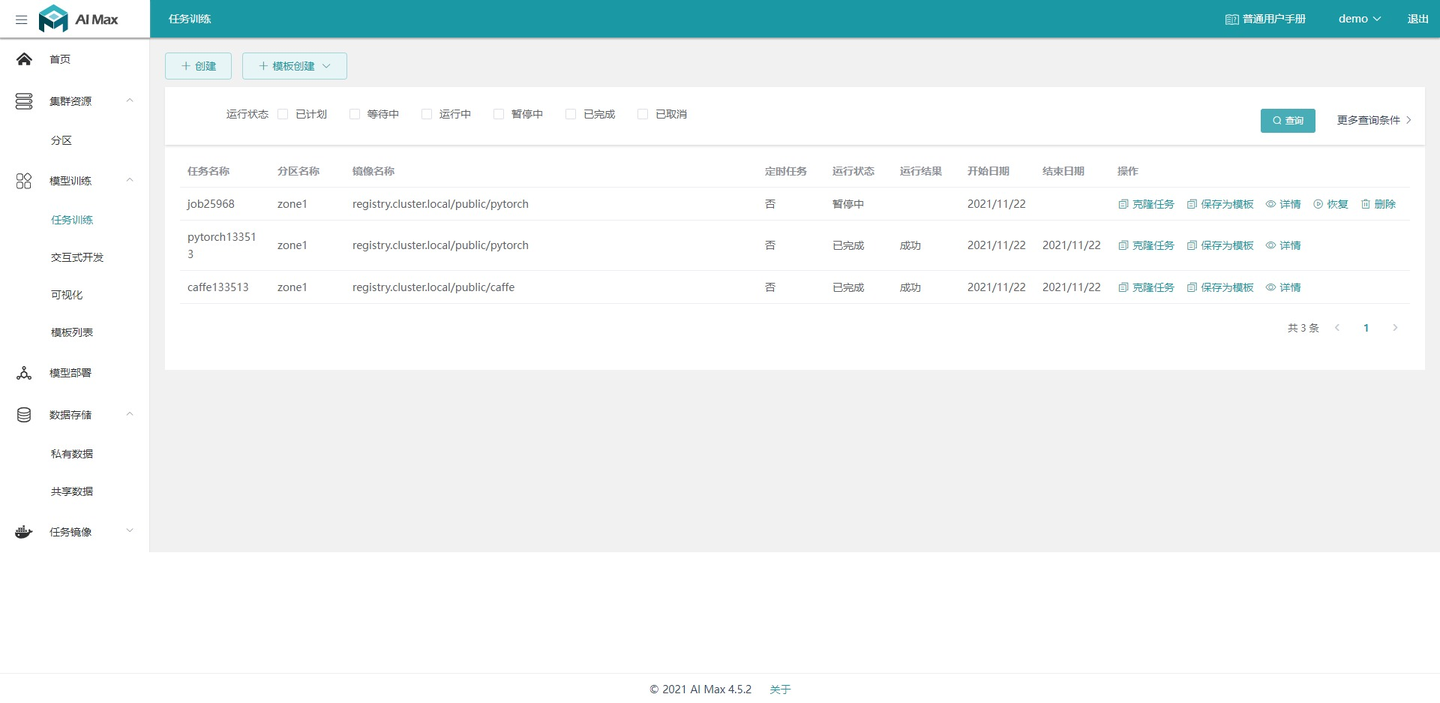Click the hamburger menu icon top left

pos(21,19)
